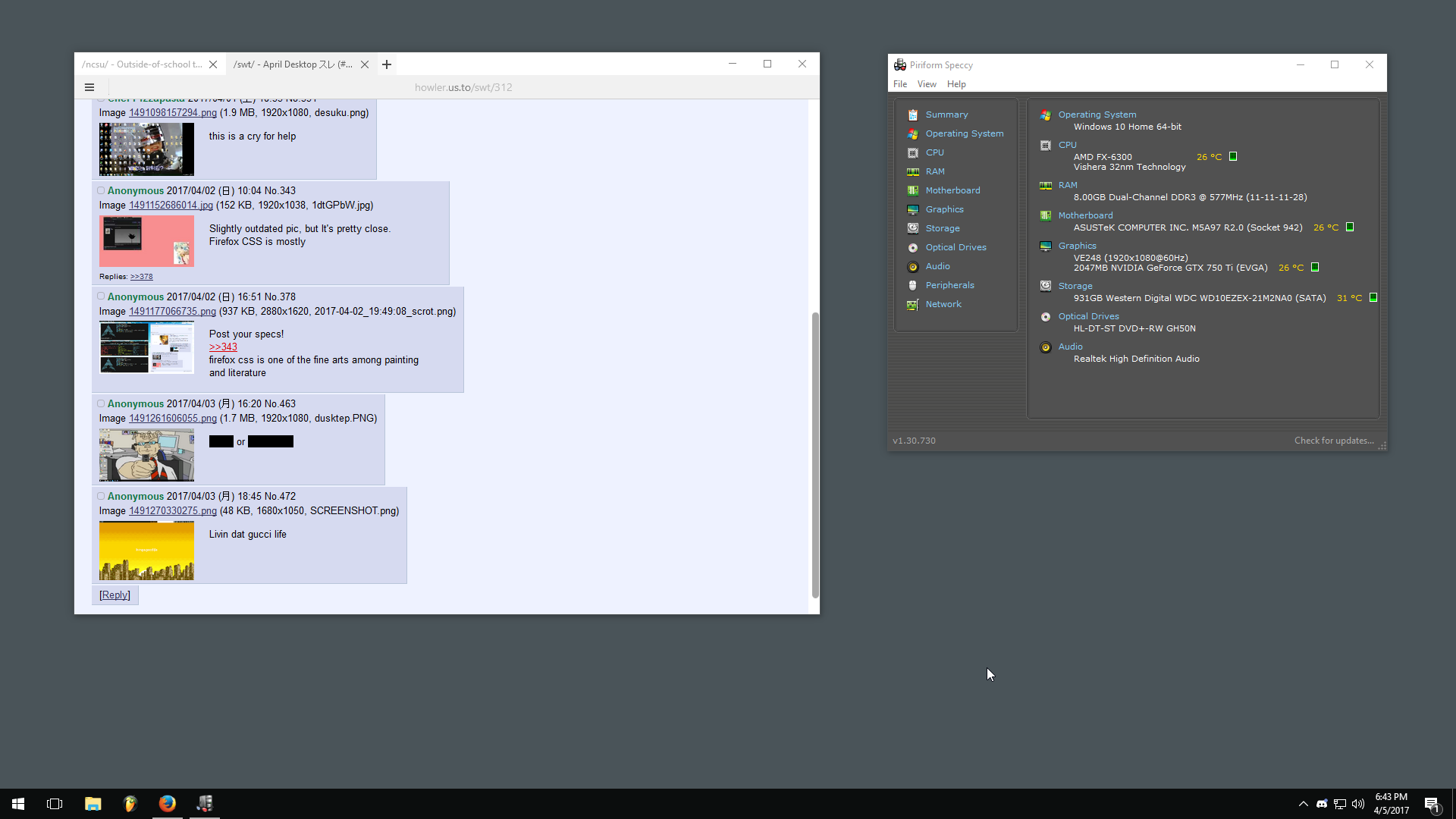Select the RAM sidebar item
Viewport: 1456px width, 819px height.
[934, 171]
